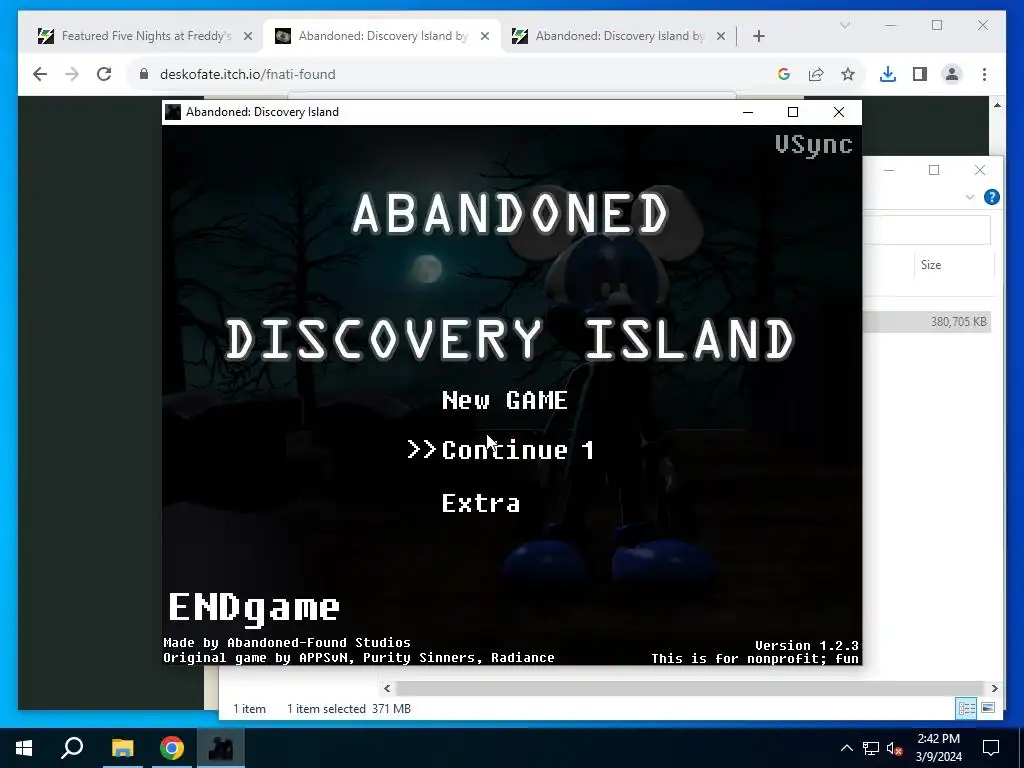Close the active Abandoned: Discovery Island tab
Viewport: 1024px width, 768px height.
[485, 36]
